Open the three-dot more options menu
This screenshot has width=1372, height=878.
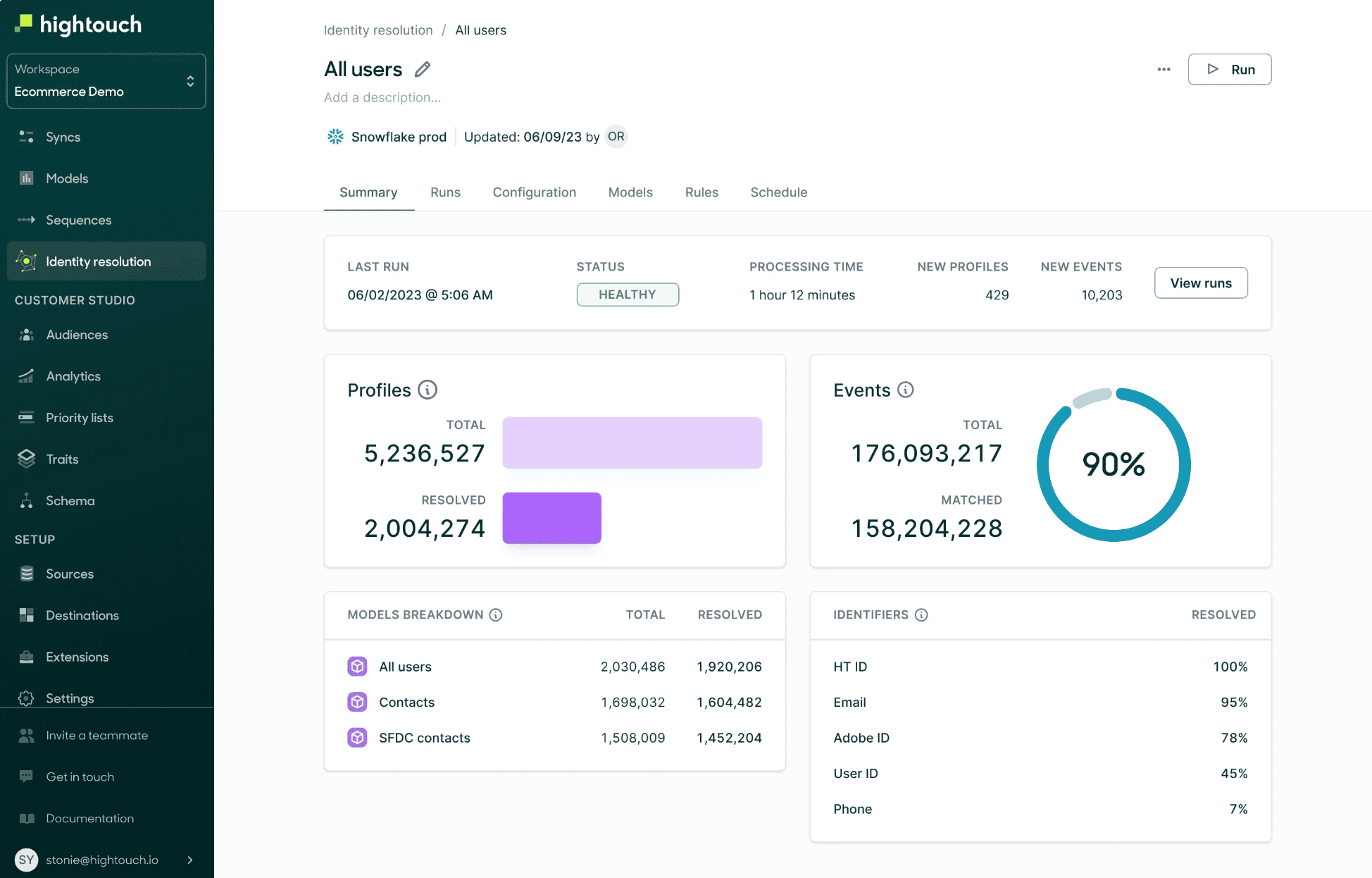[x=1164, y=69]
